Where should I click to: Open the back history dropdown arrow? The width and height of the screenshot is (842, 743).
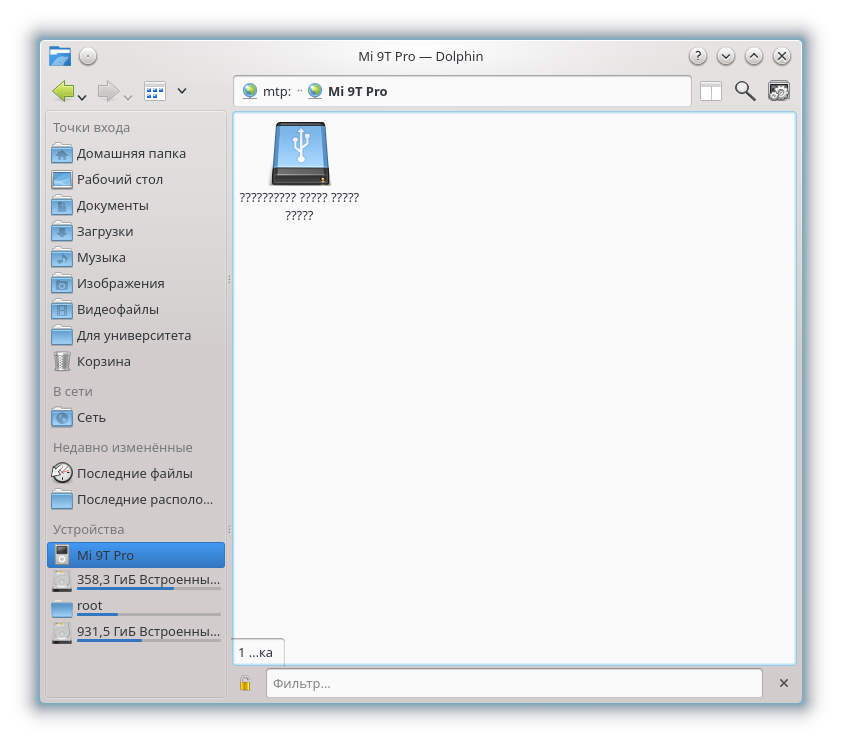pos(82,97)
